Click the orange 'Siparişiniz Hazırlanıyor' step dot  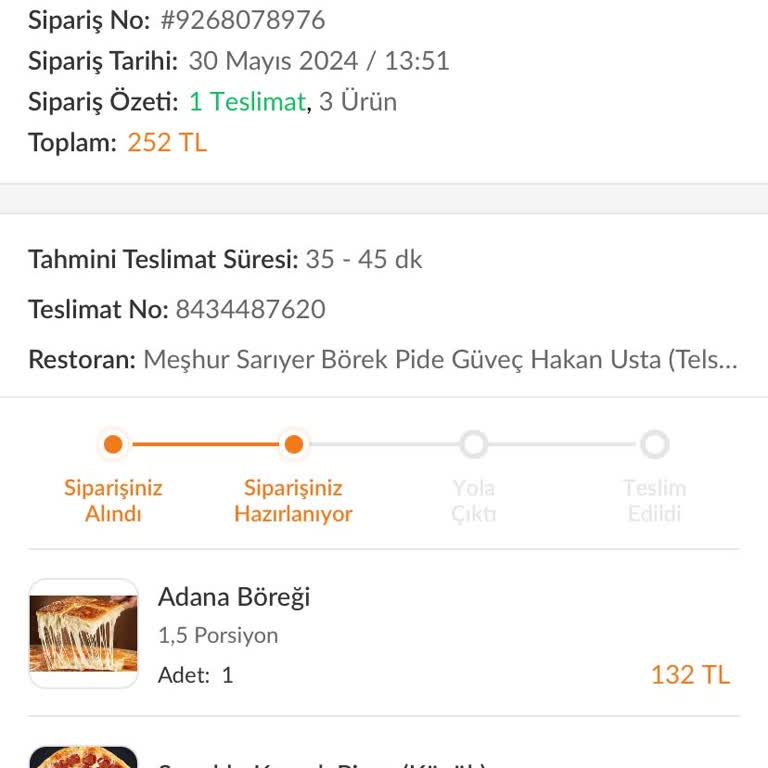coord(293,444)
